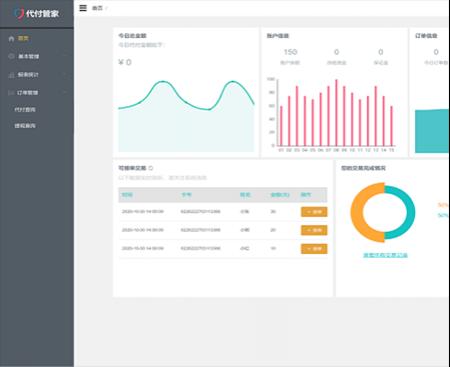Click the 账户信息 card heading
Screen dimensions: 450x367
[x=278, y=36]
